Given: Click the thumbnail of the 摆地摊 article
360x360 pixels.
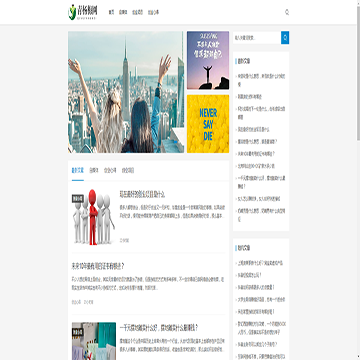Looking at the screenshot, I should [94, 341].
